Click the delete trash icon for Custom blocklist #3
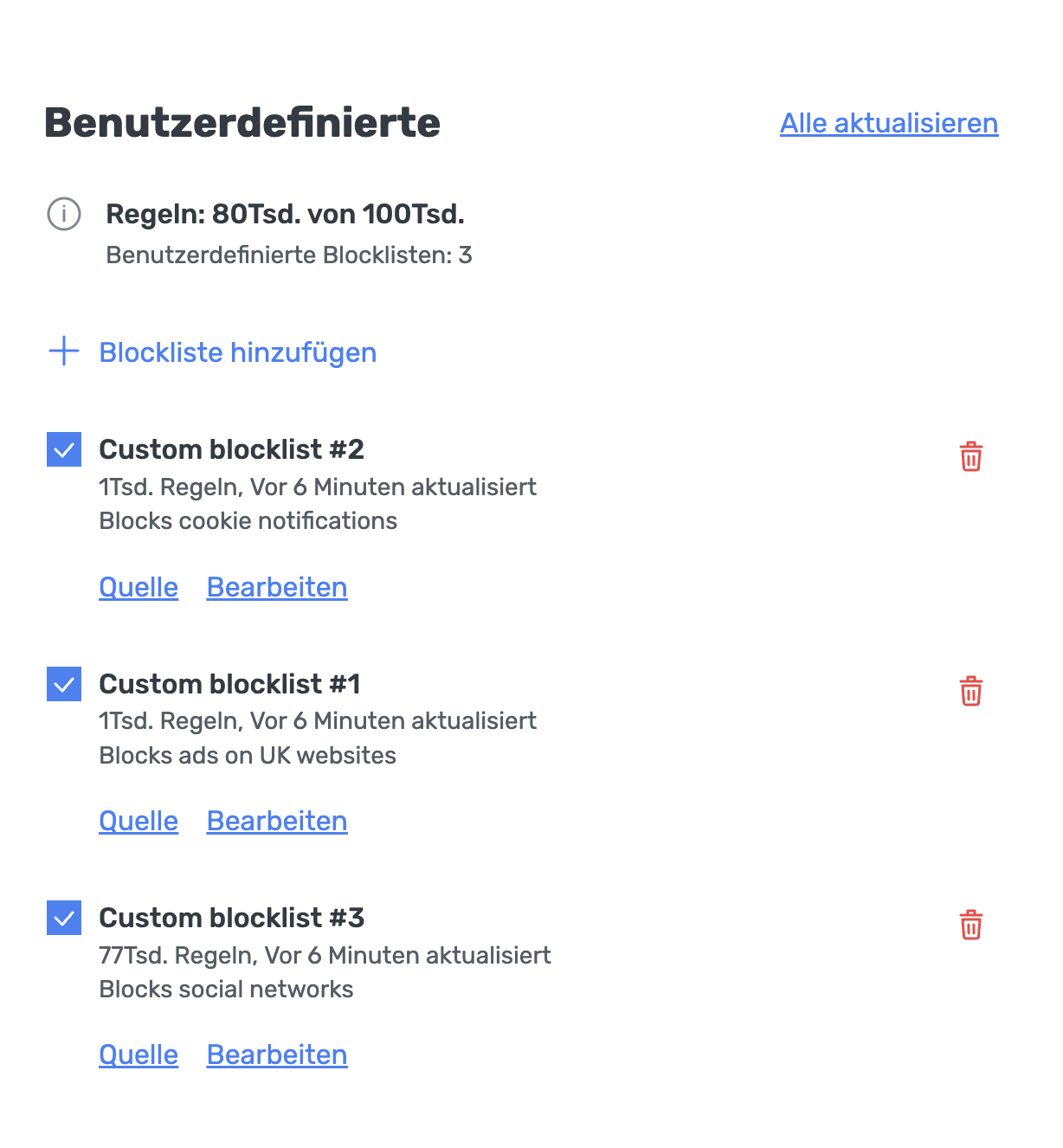The height and width of the screenshot is (1148, 1063). pyautogui.click(x=970, y=925)
